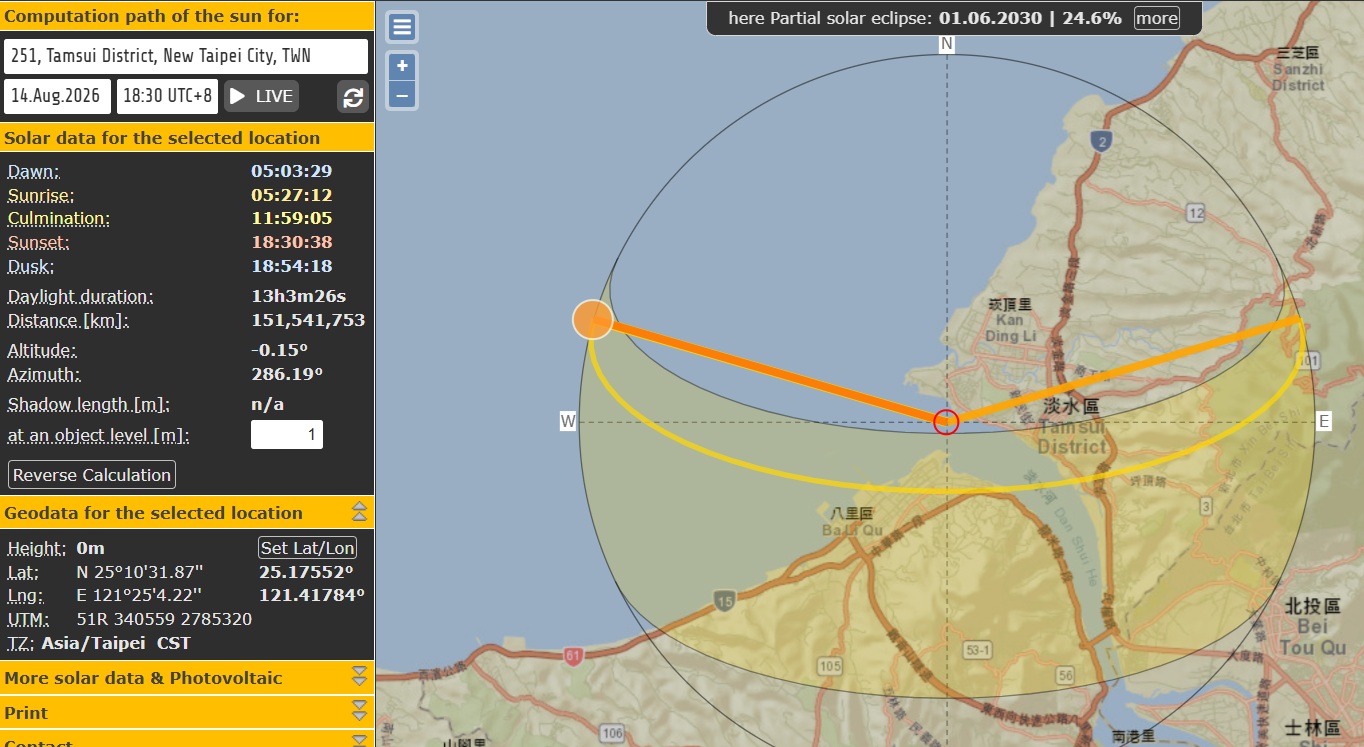
Task: Click the route 56 road shield
Action: (x=1065, y=676)
